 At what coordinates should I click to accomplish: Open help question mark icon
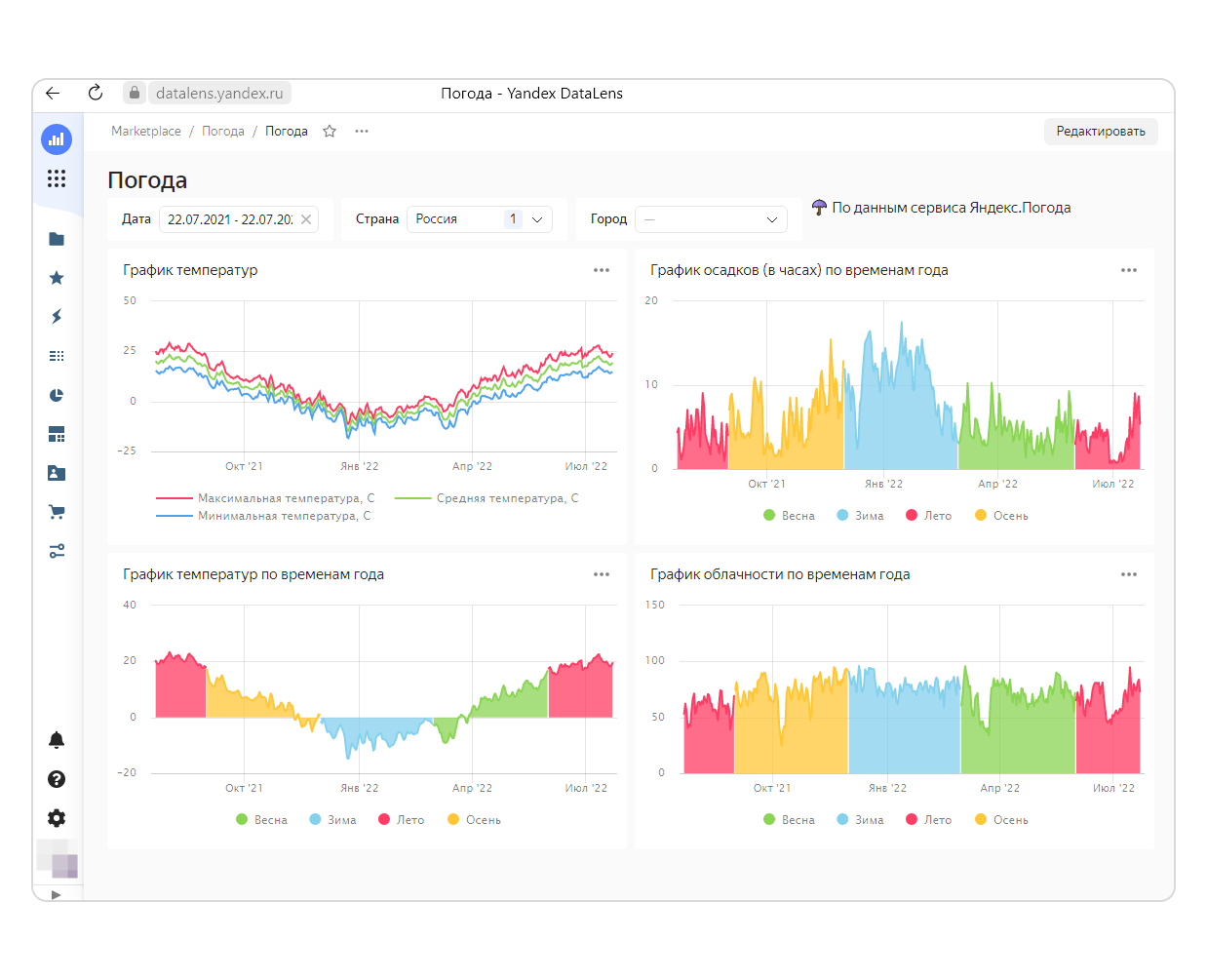(57, 779)
